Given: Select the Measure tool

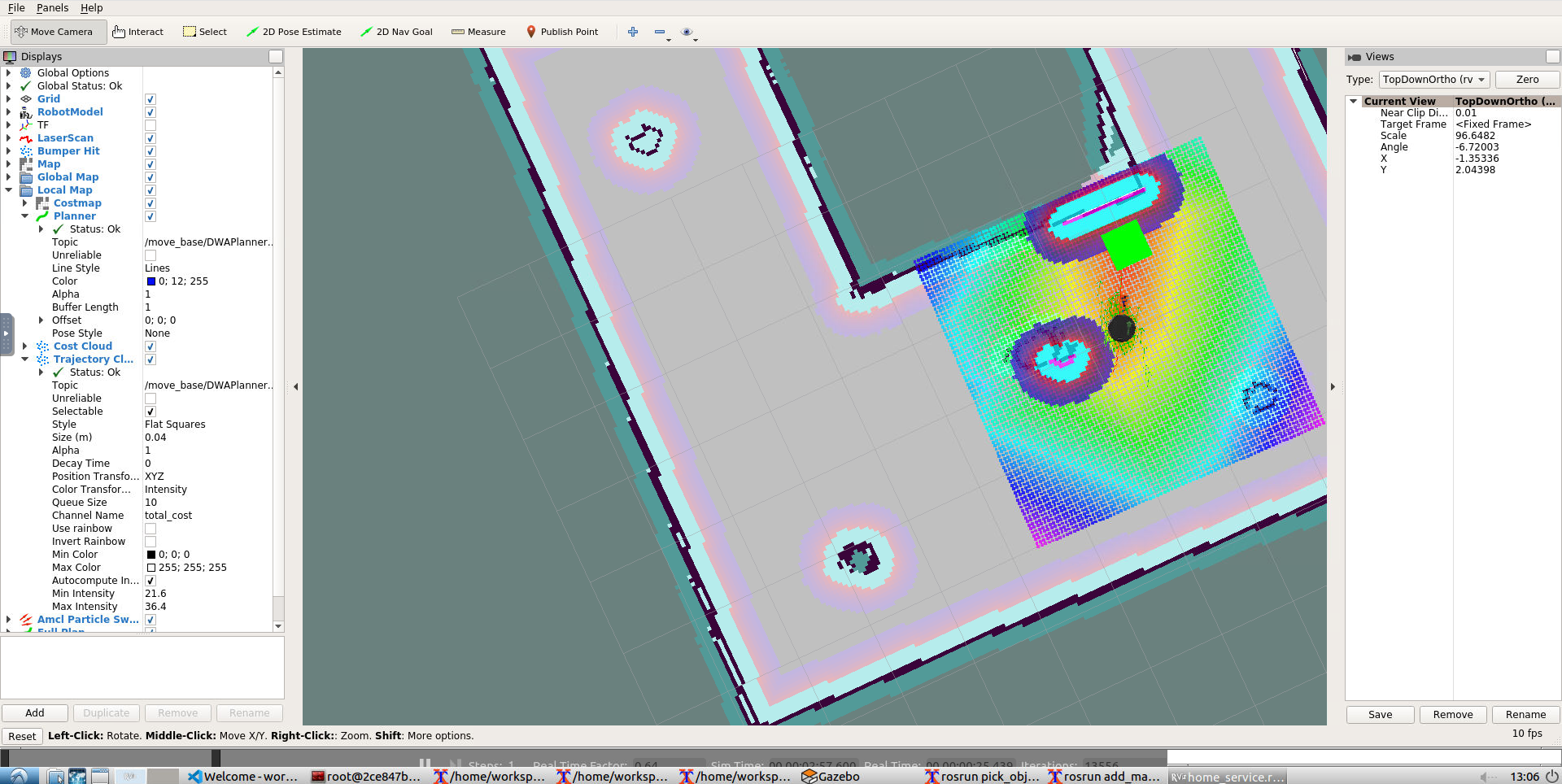Looking at the screenshot, I should tap(478, 32).
